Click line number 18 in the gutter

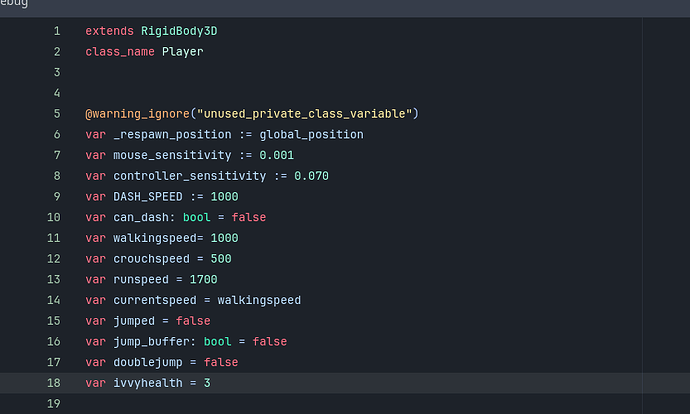click(54, 383)
